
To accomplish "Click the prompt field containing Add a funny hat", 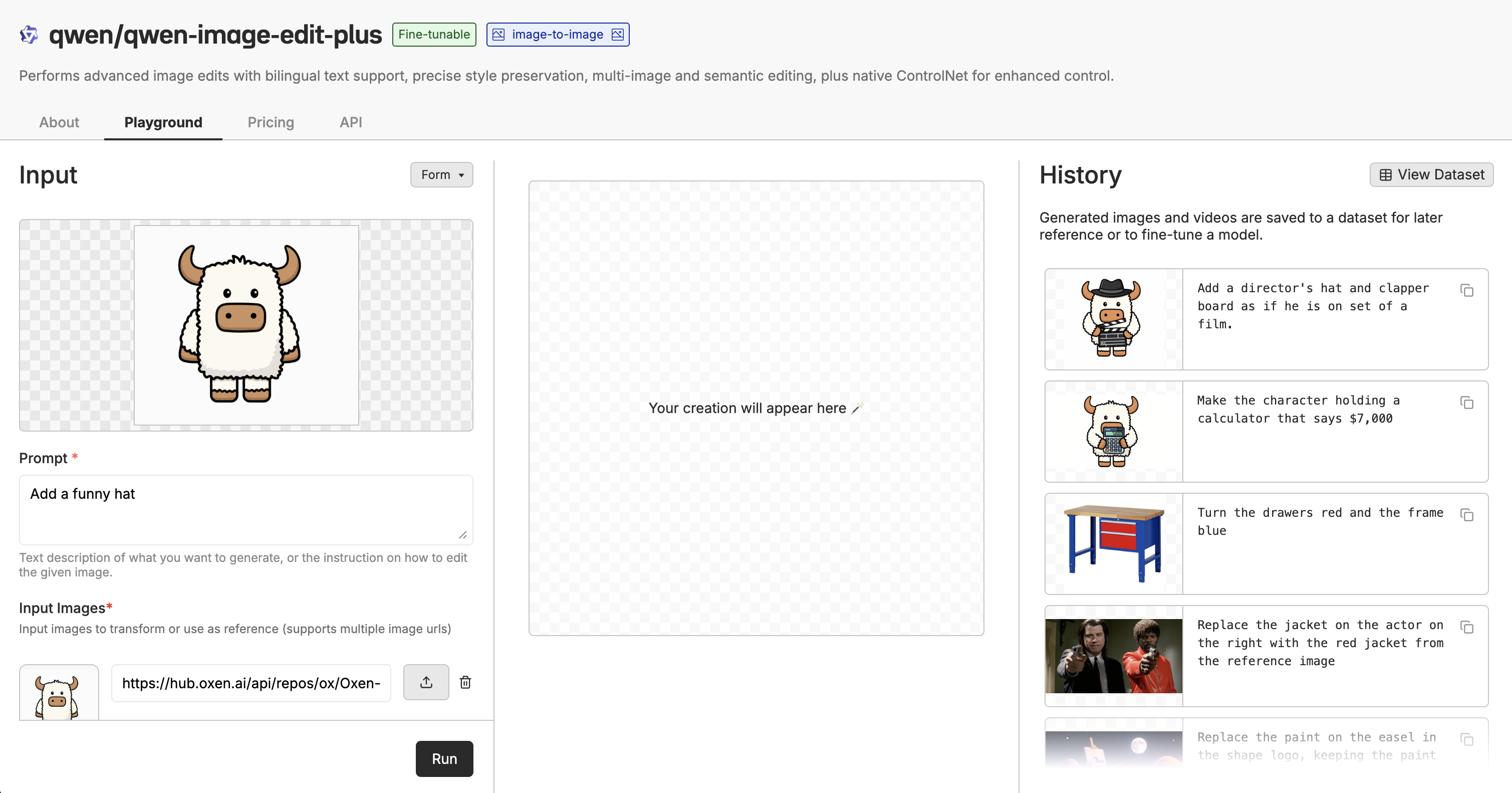I will pos(246,510).
